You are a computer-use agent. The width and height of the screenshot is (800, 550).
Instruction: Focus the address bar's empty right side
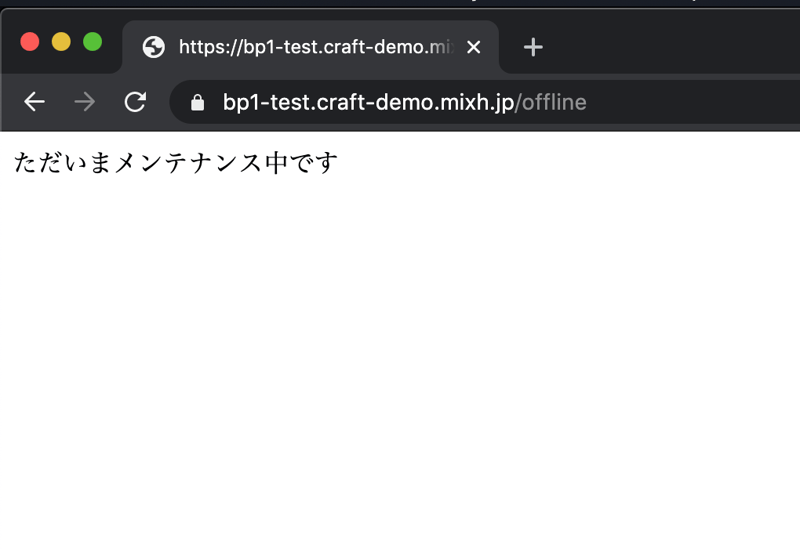point(700,102)
